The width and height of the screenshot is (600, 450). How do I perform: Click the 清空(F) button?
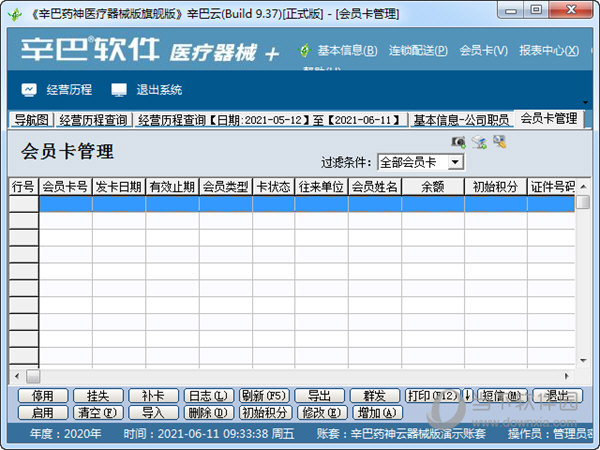point(98,412)
